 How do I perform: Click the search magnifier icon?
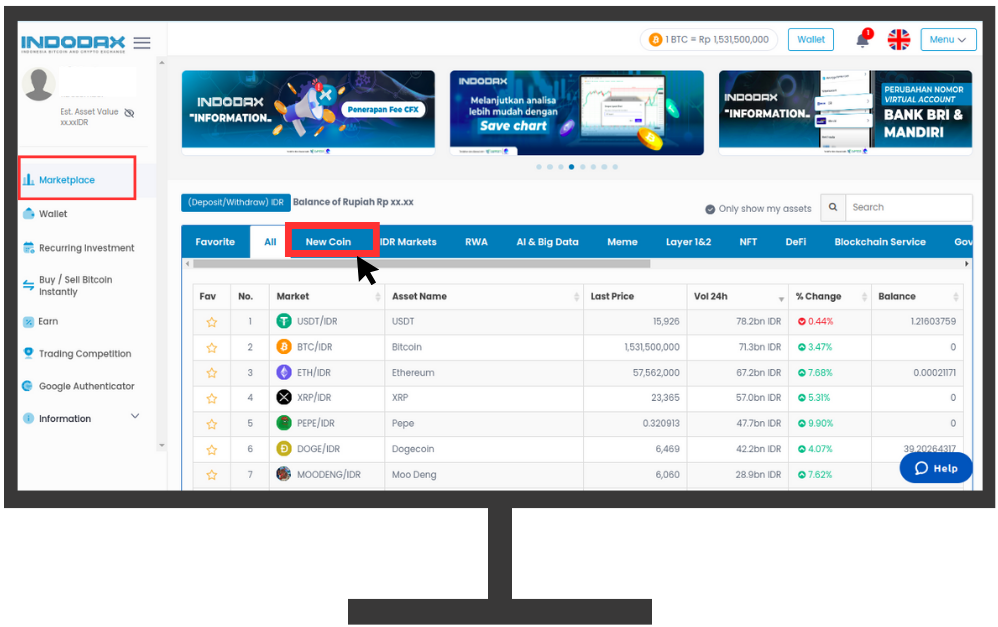pos(833,208)
